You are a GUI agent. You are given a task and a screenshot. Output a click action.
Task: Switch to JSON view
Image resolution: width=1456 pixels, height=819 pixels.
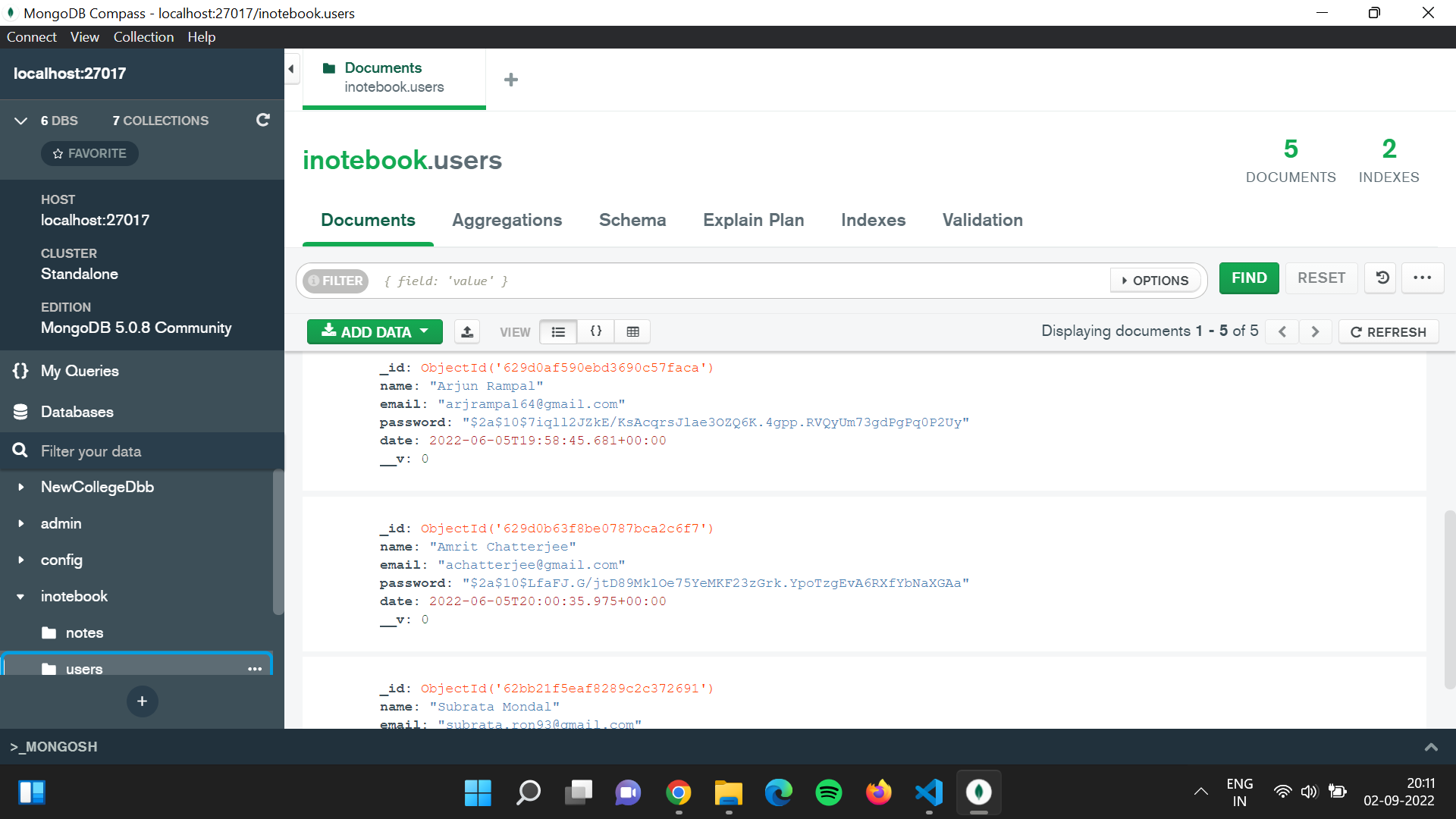point(596,331)
